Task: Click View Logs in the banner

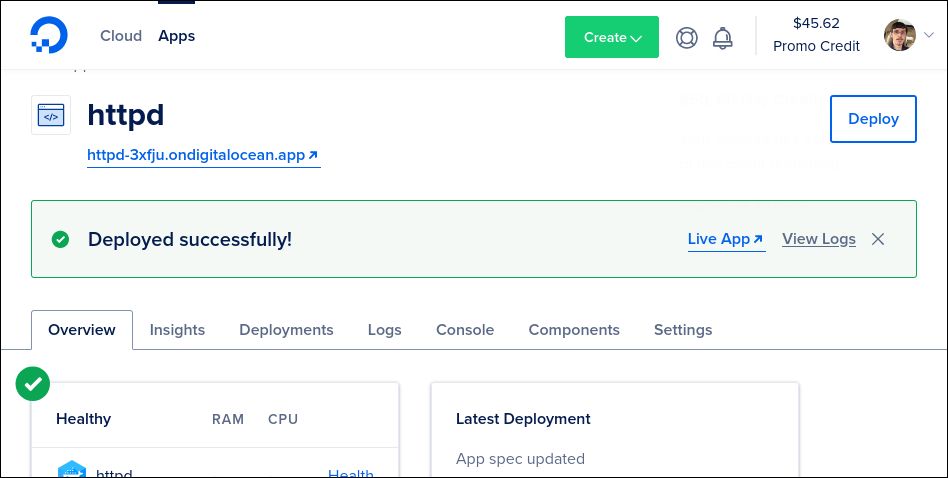Action: pyautogui.click(x=819, y=239)
